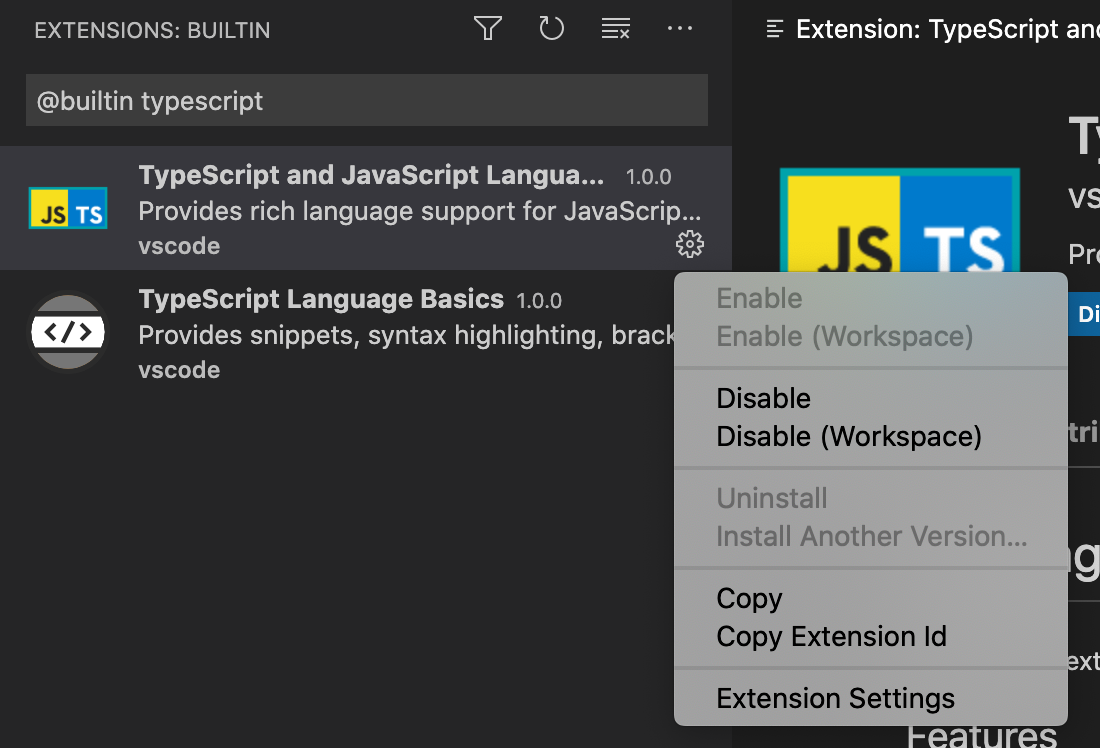1100x748 pixels.
Task: Click the TypeScript Language Basics code icon
Action: [68, 332]
